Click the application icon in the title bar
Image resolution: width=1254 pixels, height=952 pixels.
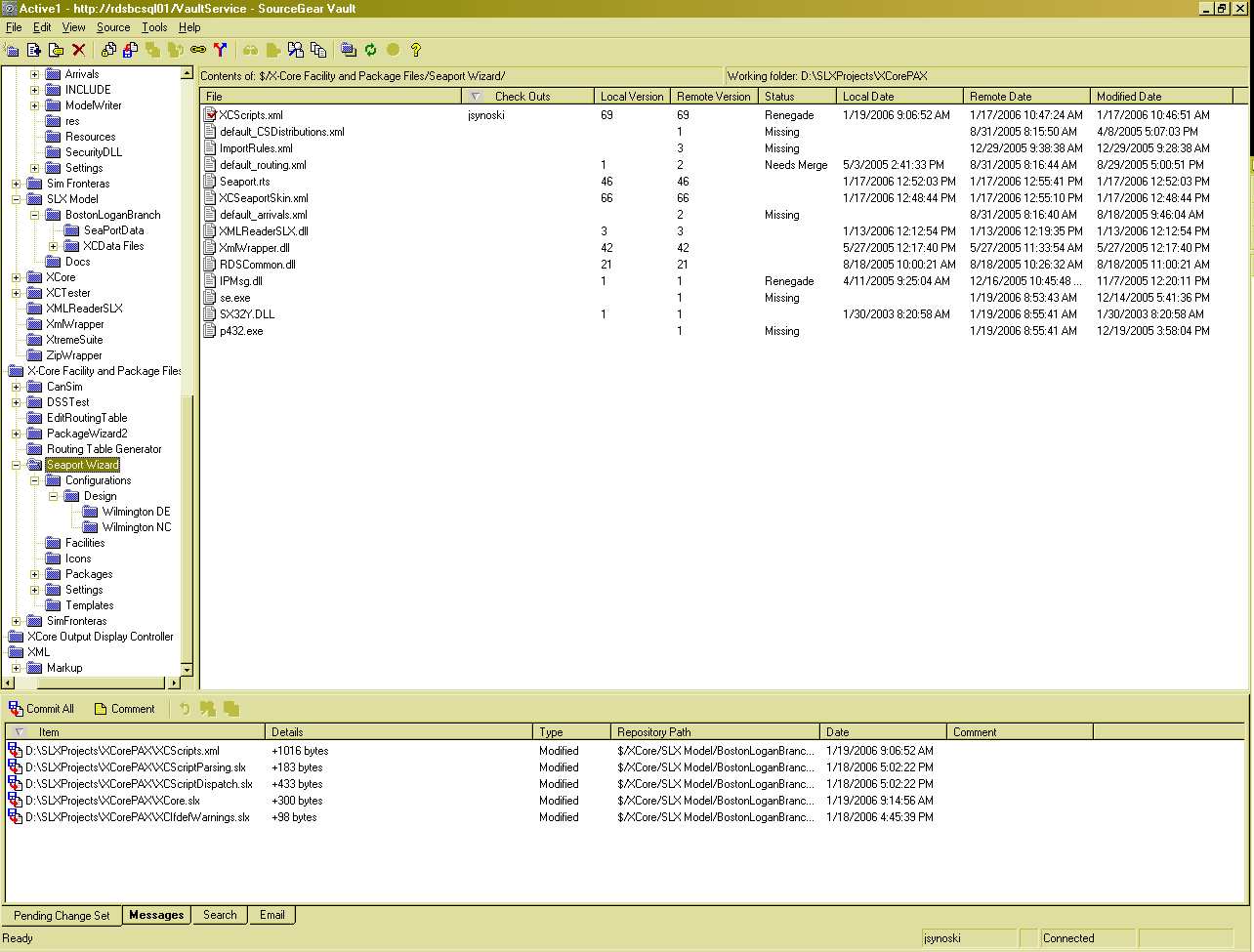pos(9,9)
